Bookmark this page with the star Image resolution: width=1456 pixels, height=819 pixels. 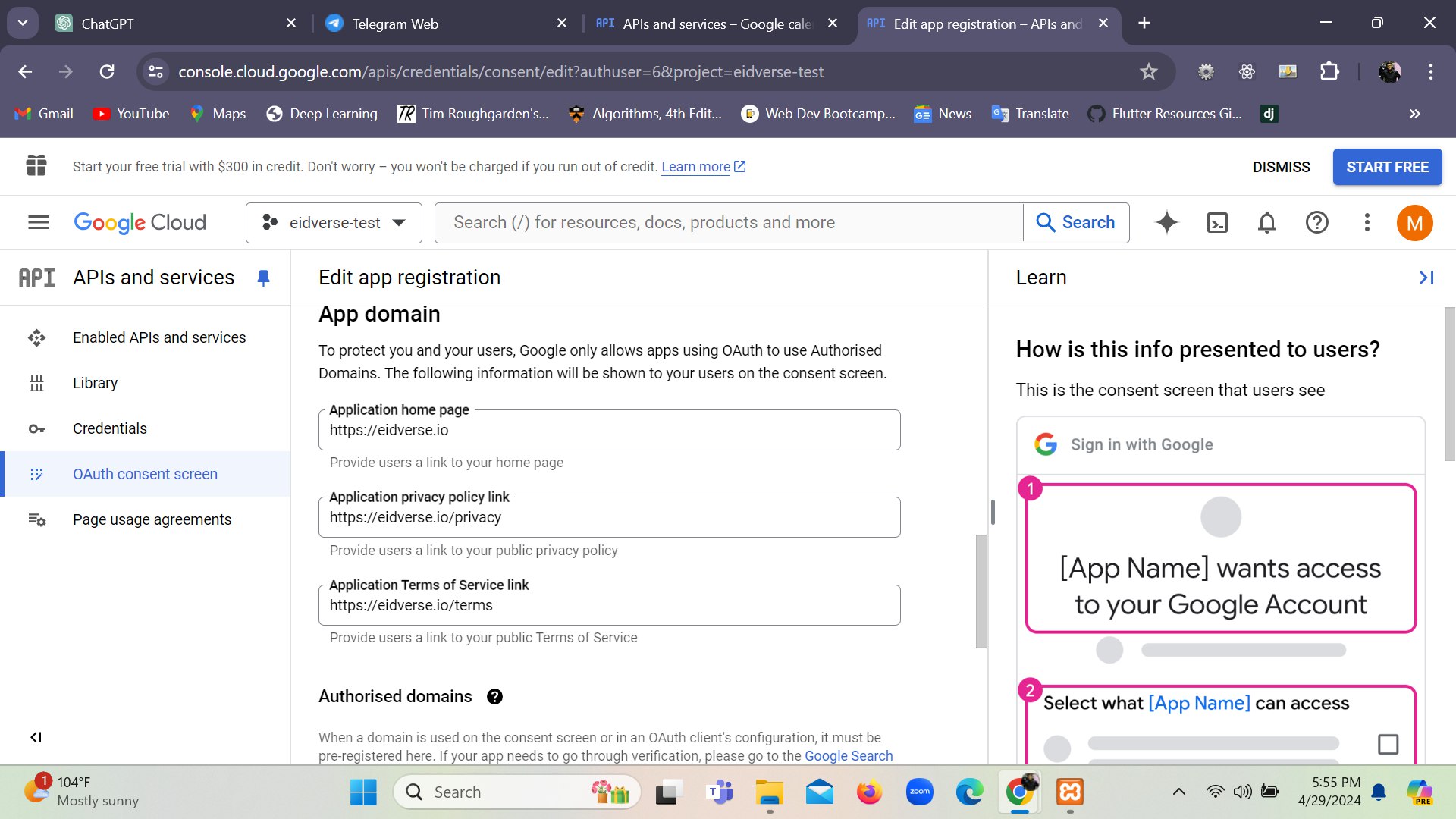click(x=1148, y=71)
